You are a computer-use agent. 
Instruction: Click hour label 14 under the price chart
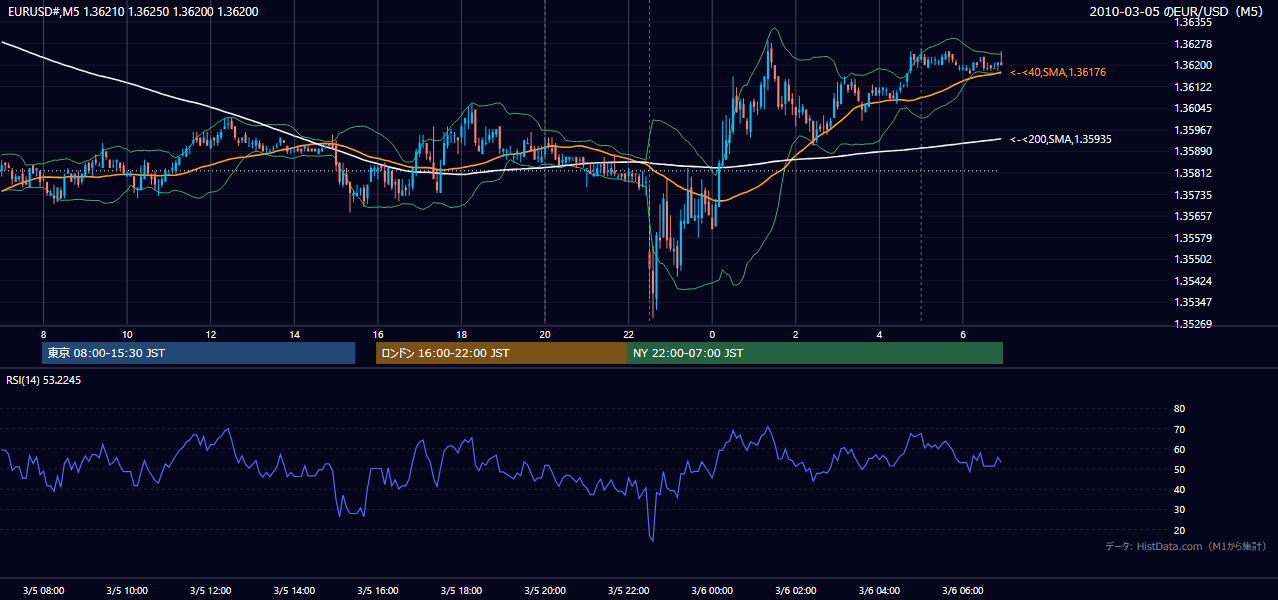[294, 334]
